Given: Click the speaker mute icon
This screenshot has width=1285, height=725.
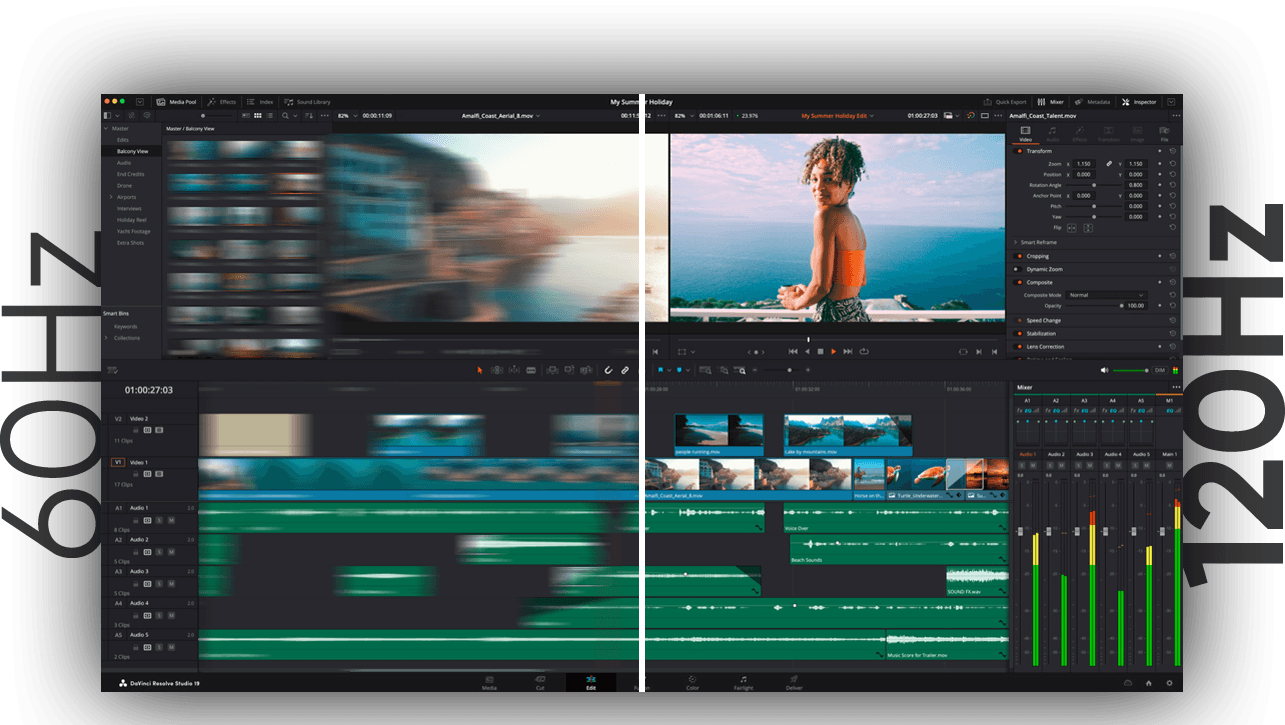Looking at the screenshot, I should click(x=1105, y=370).
